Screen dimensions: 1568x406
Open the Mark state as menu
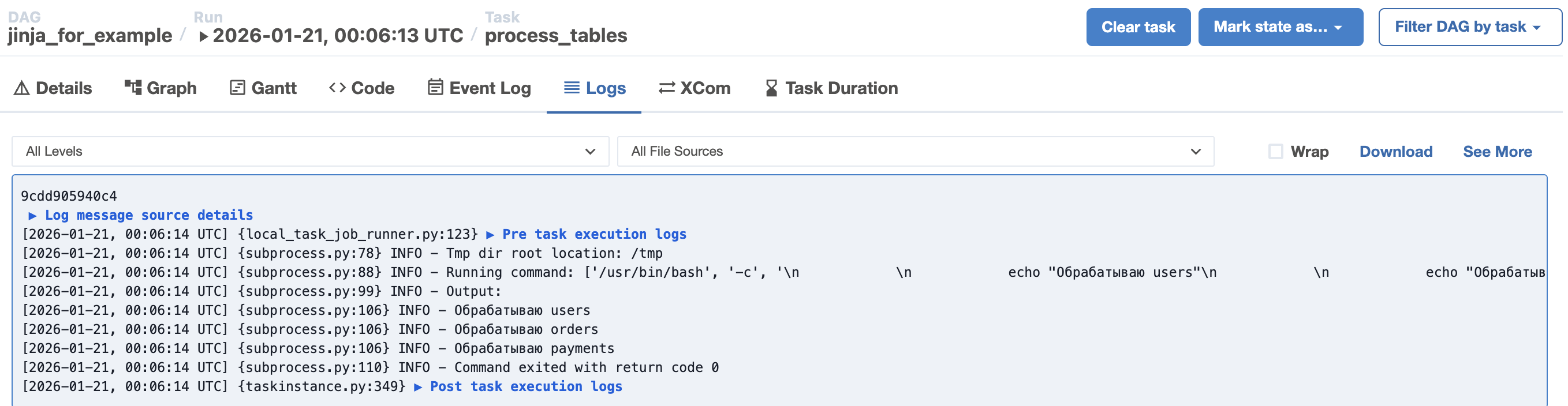(1280, 27)
